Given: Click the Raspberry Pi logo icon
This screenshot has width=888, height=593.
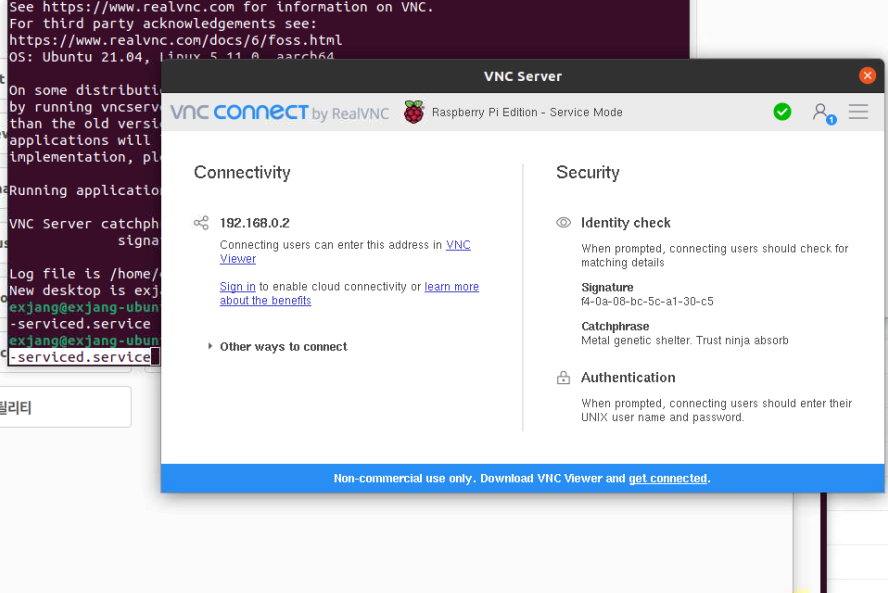Looking at the screenshot, I should (x=414, y=112).
